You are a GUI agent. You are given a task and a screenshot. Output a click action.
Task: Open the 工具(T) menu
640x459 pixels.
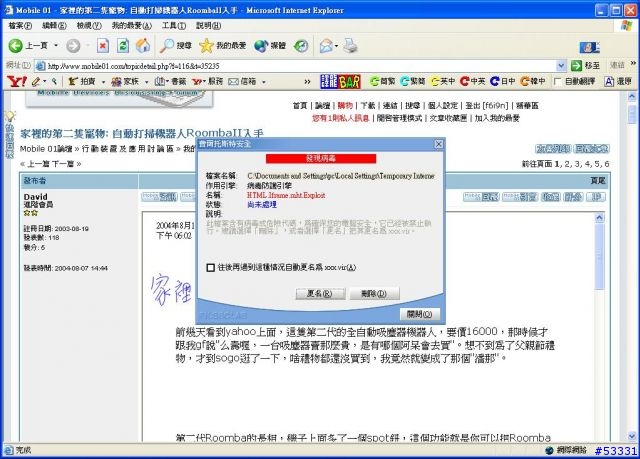(x=174, y=26)
